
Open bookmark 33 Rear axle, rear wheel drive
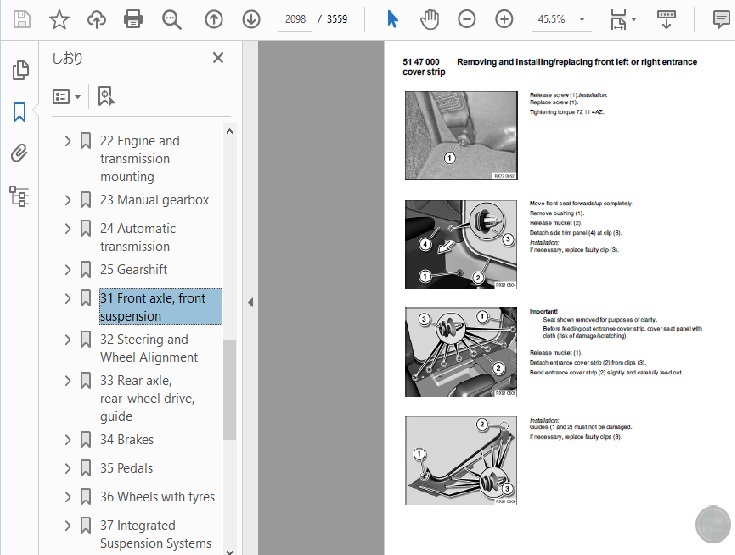click(147, 398)
